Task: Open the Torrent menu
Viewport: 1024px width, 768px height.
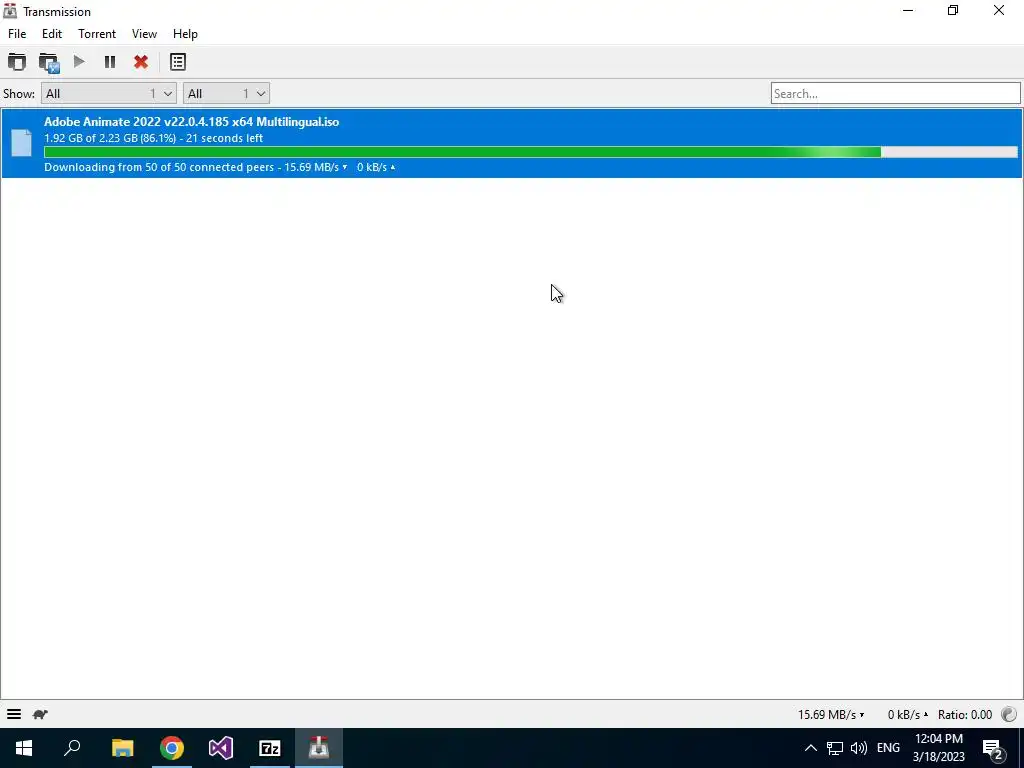Action: point(97,34)
